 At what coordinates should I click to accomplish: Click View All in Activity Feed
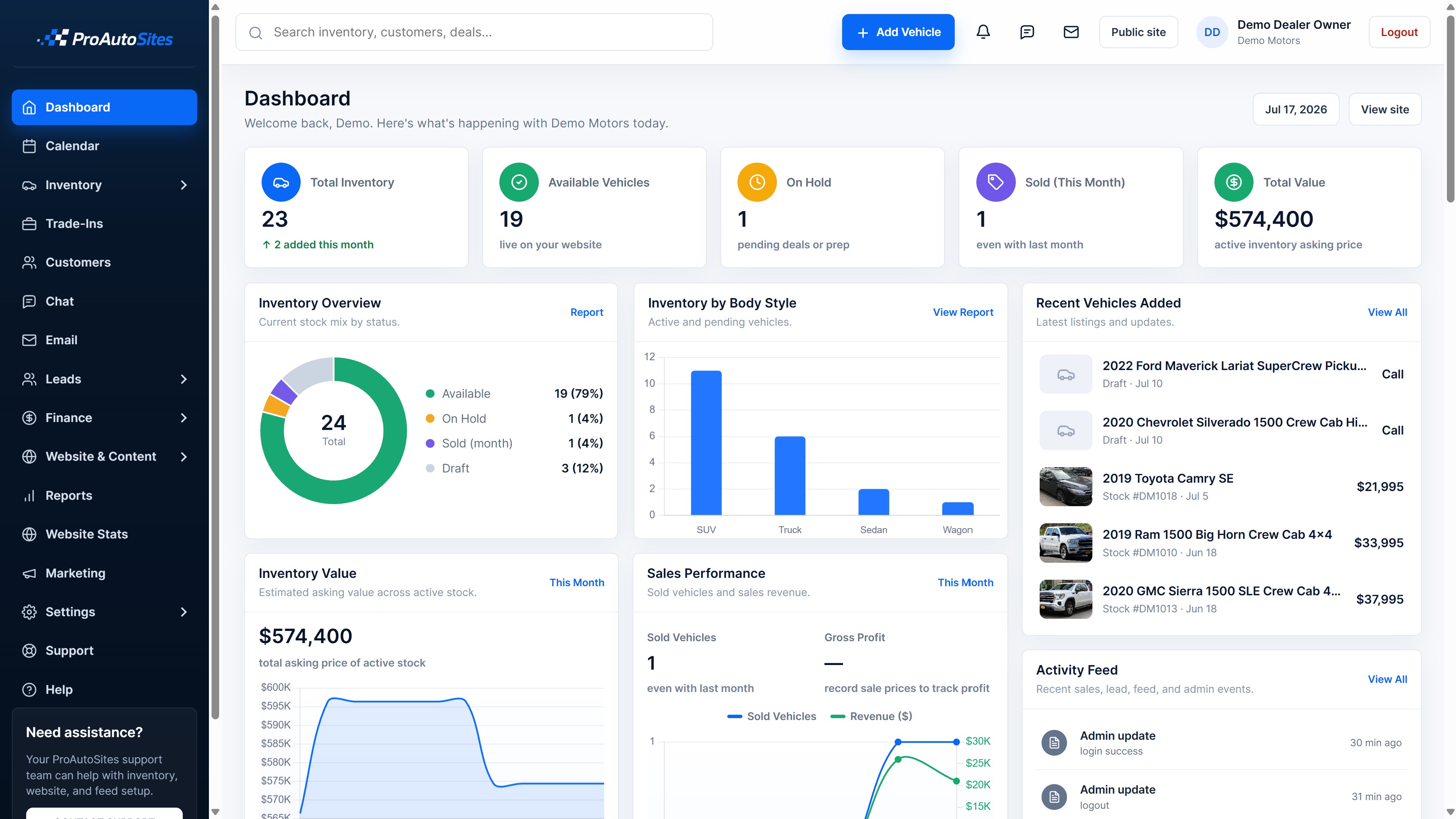[x=1387, y=679]
